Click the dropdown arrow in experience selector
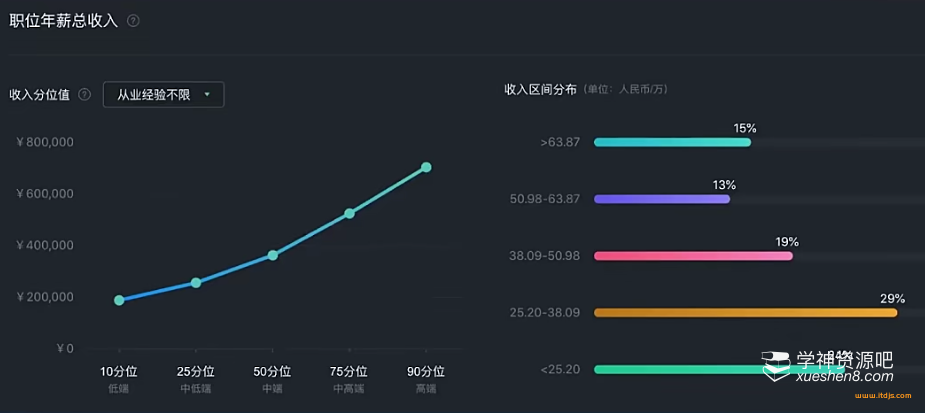The height and width of the screenshot is (413, 925). 207,95
